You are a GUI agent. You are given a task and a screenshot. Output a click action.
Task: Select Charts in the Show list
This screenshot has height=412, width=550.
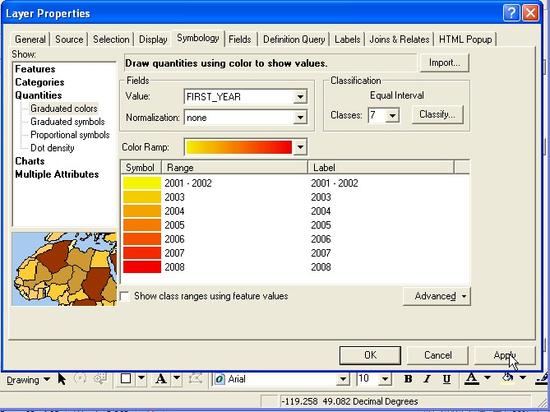(30, 161)
